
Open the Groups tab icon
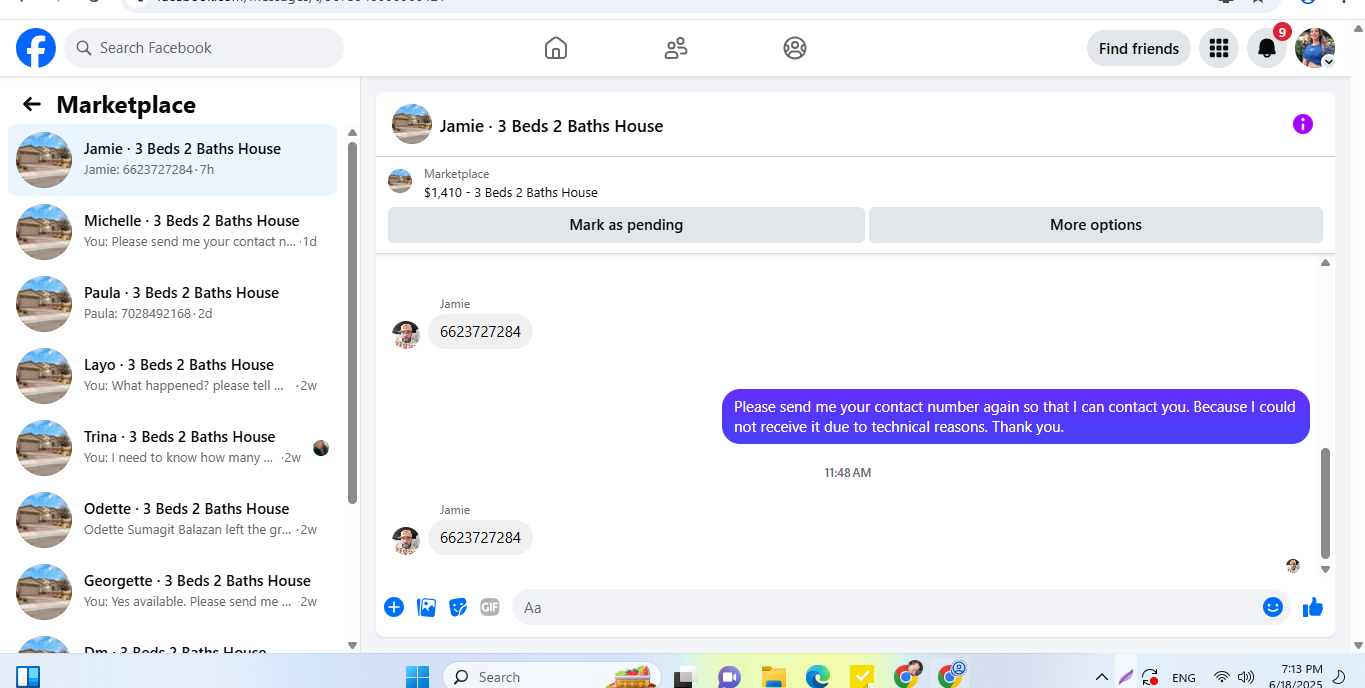coord(795,48)
